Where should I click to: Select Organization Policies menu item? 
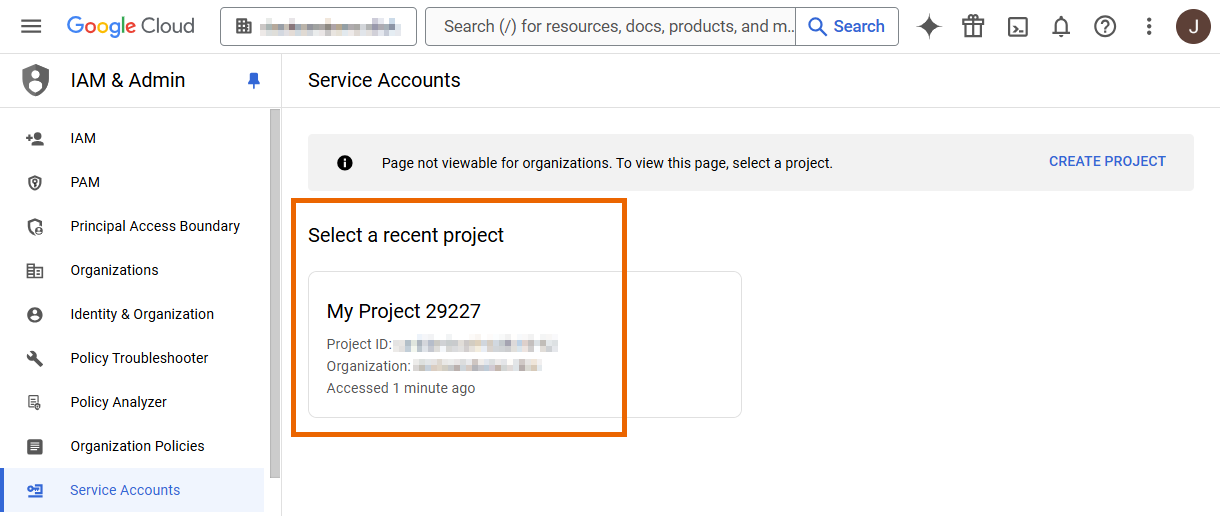[x=137, y=446]
